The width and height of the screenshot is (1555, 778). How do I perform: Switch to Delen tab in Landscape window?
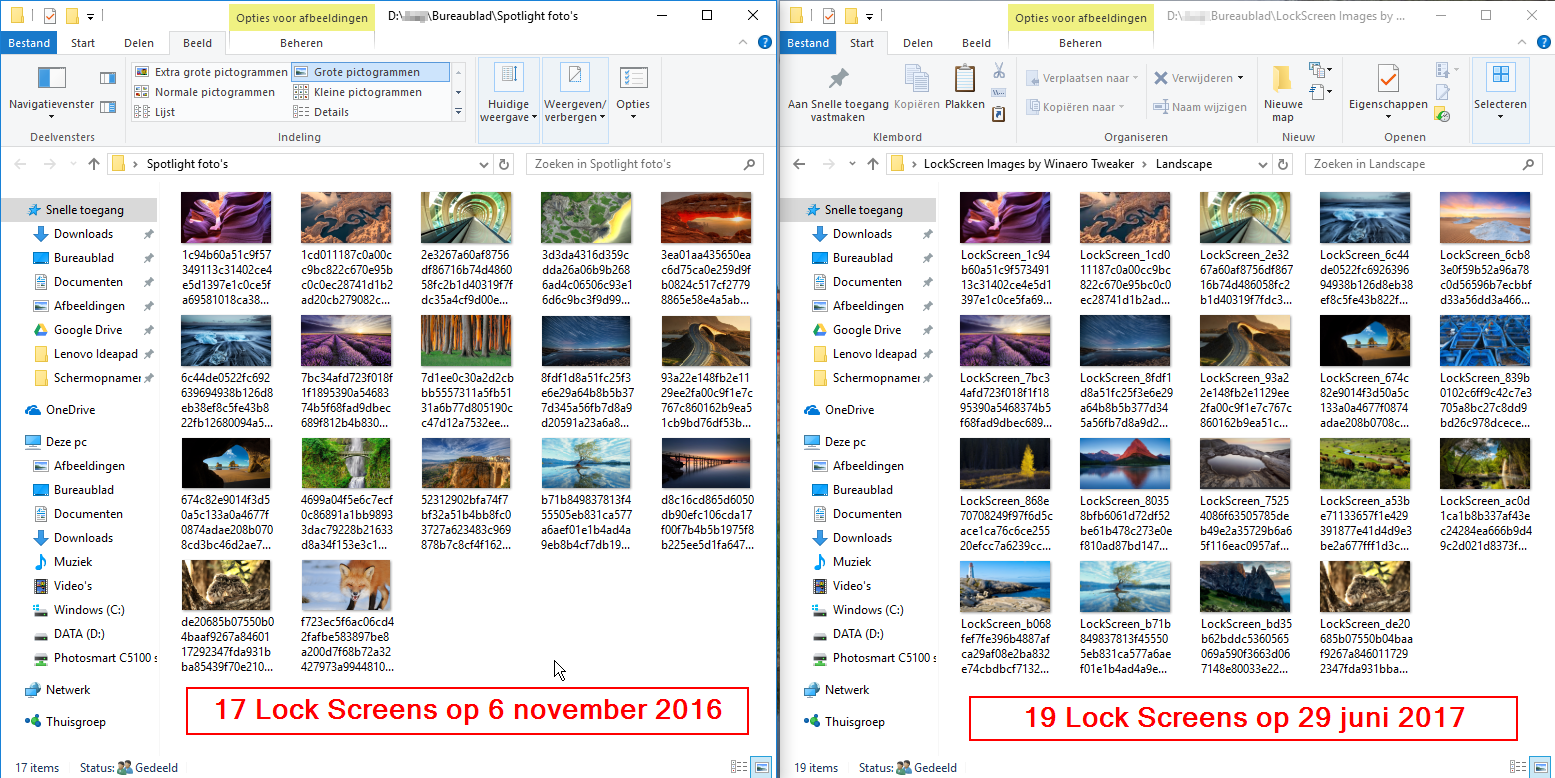pos(917,43)
